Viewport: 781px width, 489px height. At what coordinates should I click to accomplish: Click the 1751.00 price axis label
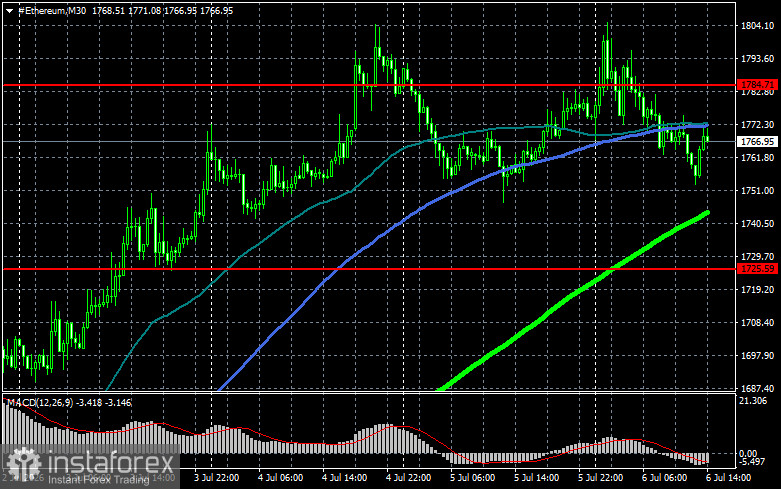point(758,191)
